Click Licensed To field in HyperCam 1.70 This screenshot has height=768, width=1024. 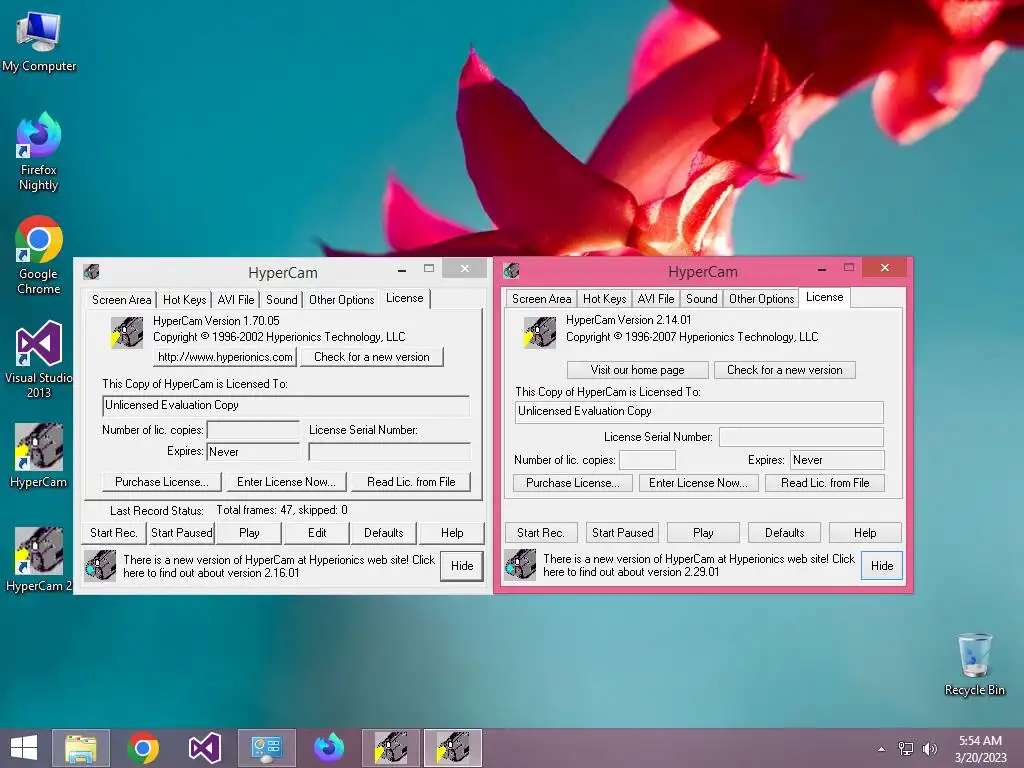(x=286, y=406)
